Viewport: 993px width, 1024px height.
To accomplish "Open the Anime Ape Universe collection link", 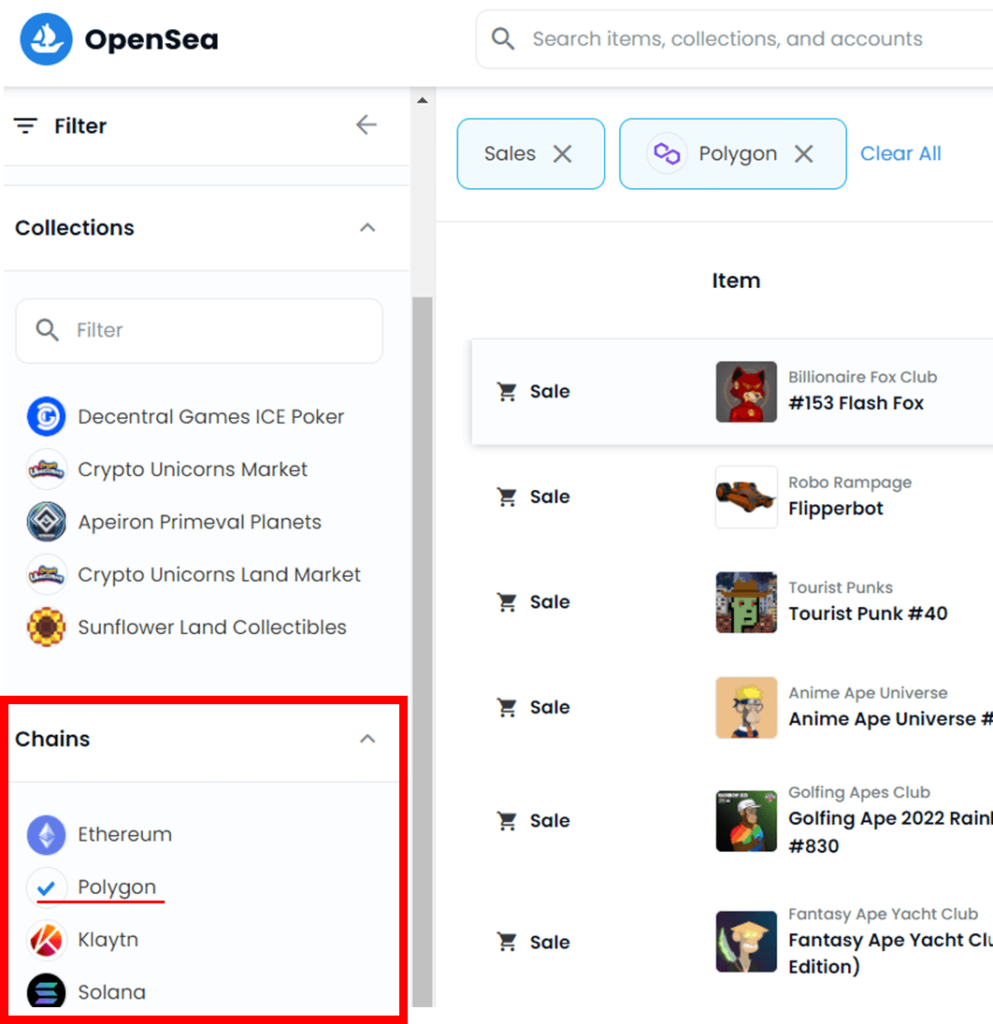I will (868, 693).
